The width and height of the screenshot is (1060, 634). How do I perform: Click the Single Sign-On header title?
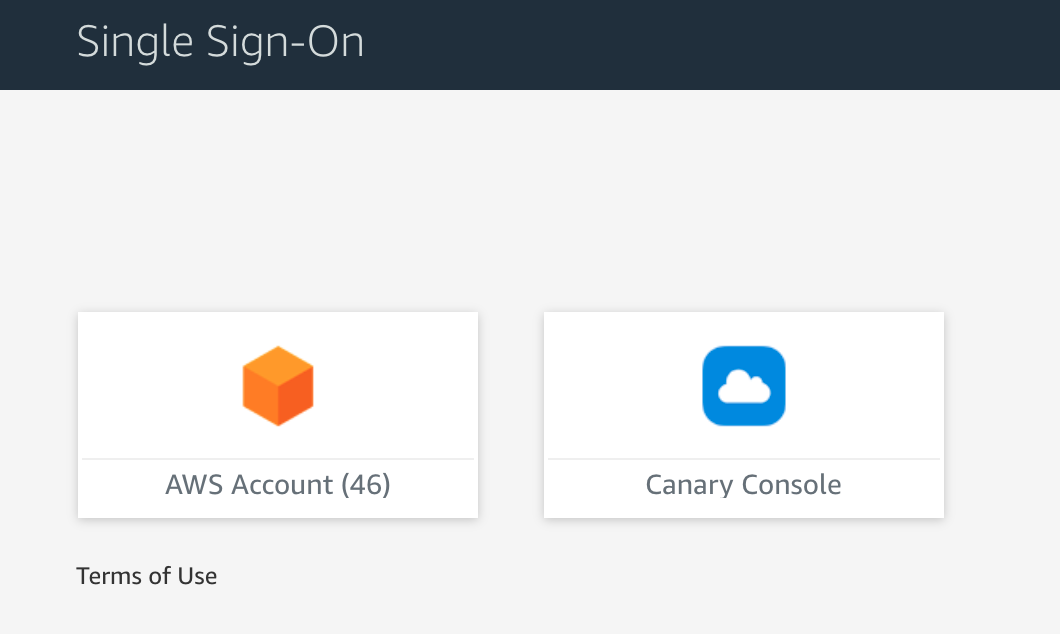(220, 43)
